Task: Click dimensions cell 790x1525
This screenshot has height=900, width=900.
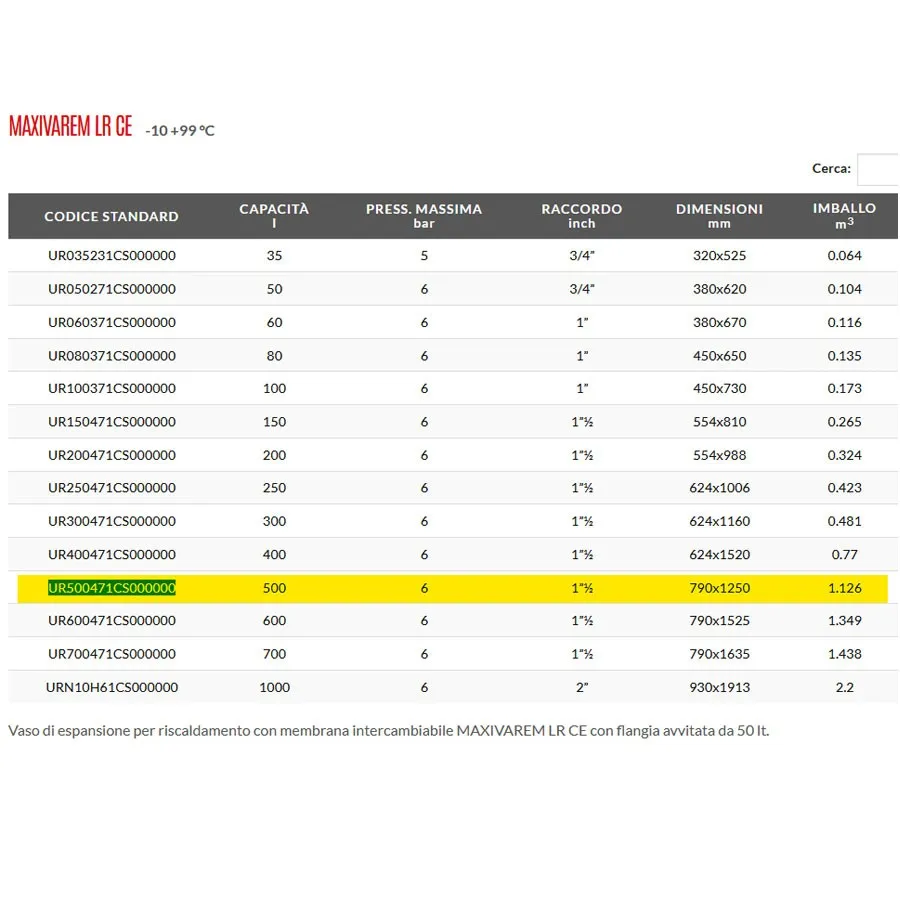Action: click(719, 620)
